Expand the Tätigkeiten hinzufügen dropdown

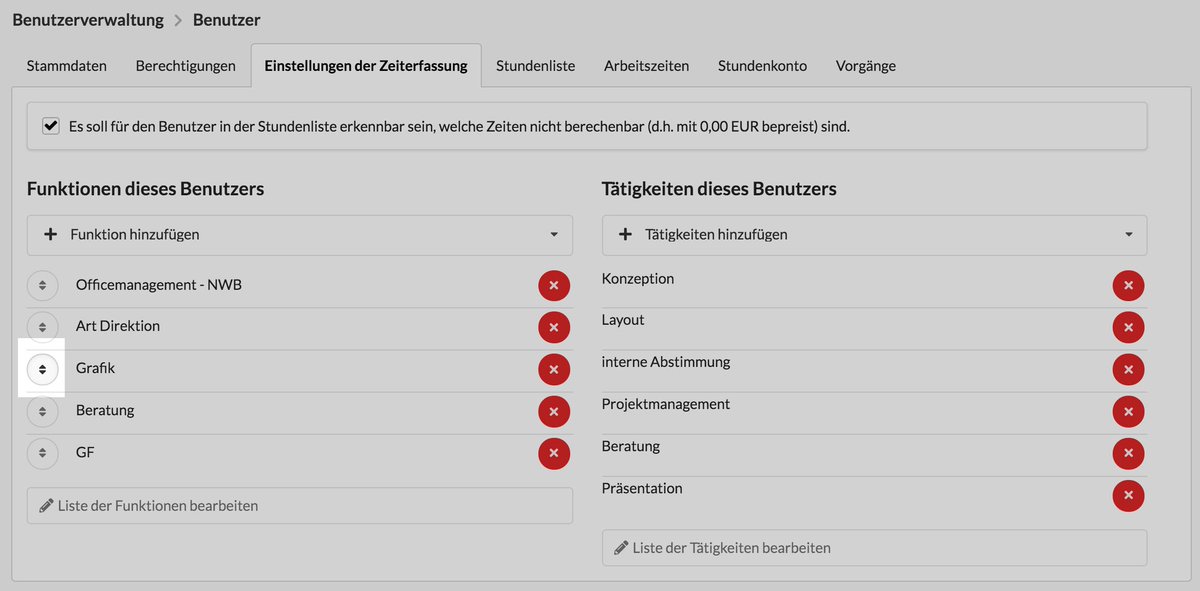[x=875, y=235]
